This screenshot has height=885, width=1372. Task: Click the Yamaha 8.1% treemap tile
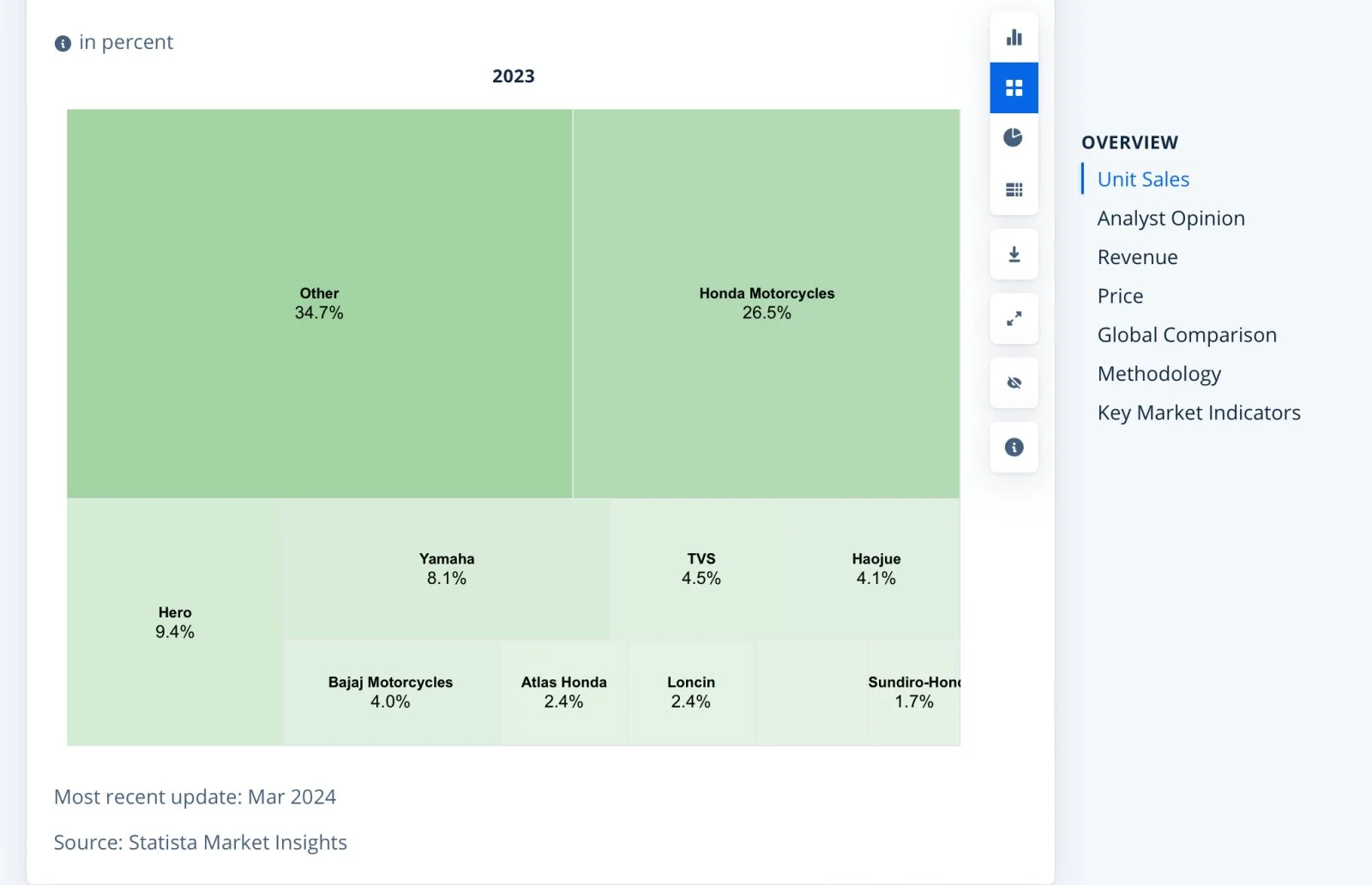click(x=447, y=569)
